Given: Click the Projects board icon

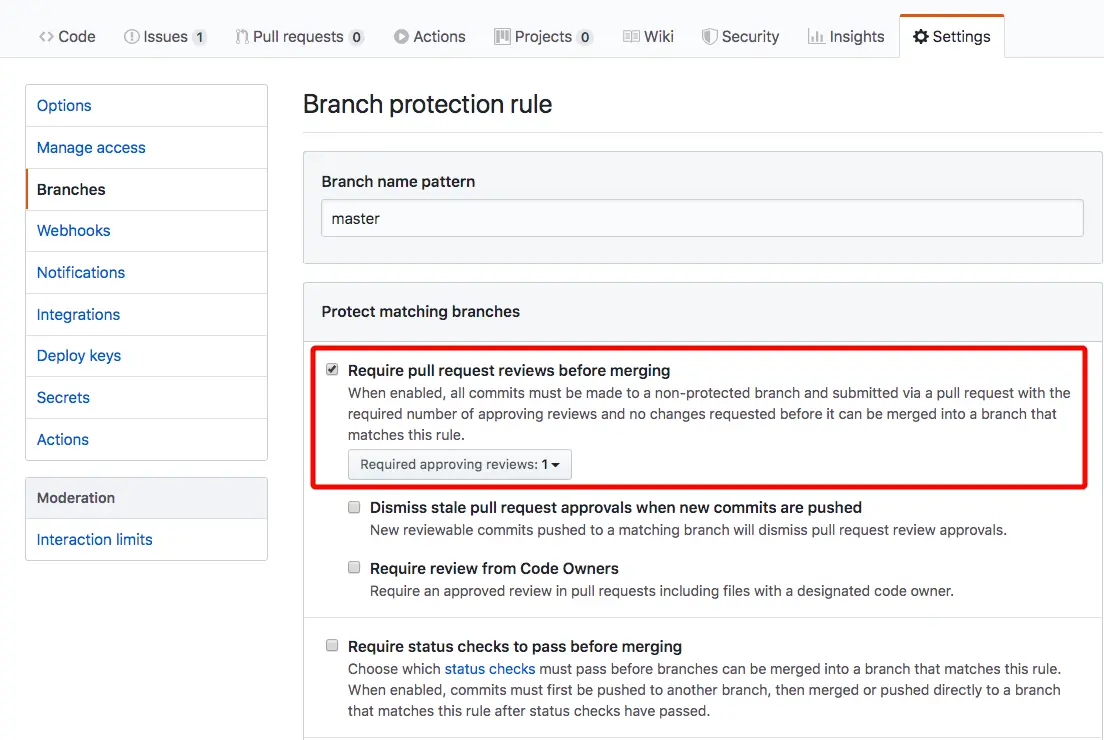Looking at the screenshot, I should click(x=502, y=37).
